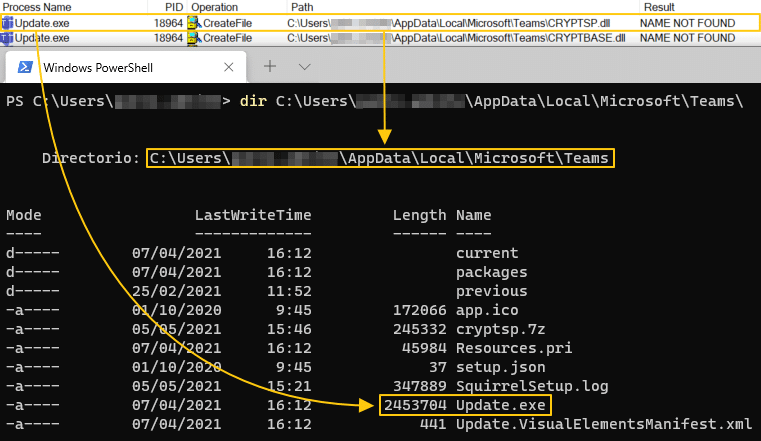Click the 45984 length value
The width and height of the screenshot is (761, 441).
(x=424, y=348)
